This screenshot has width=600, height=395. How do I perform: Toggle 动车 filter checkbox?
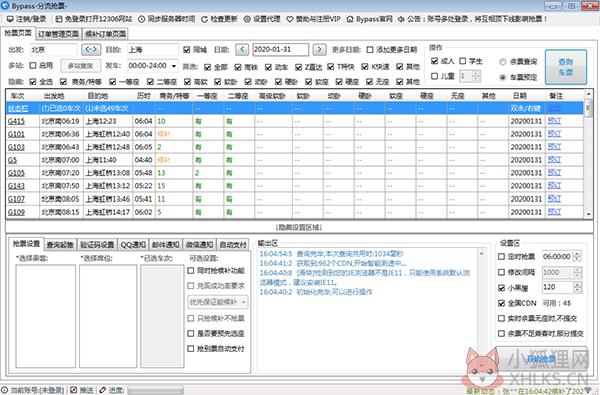tap(268, 67)
